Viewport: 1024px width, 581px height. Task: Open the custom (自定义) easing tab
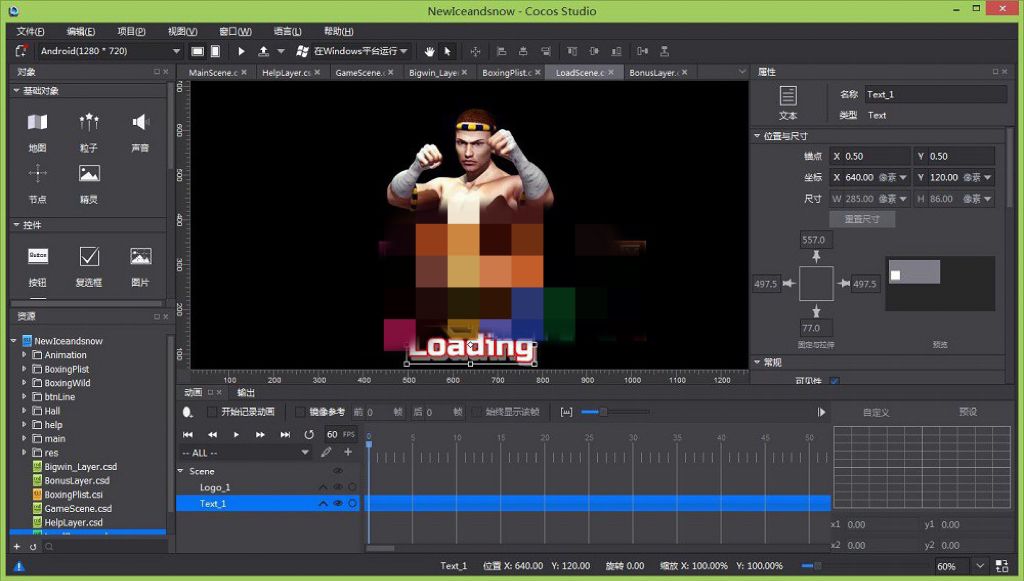(876, 413)
